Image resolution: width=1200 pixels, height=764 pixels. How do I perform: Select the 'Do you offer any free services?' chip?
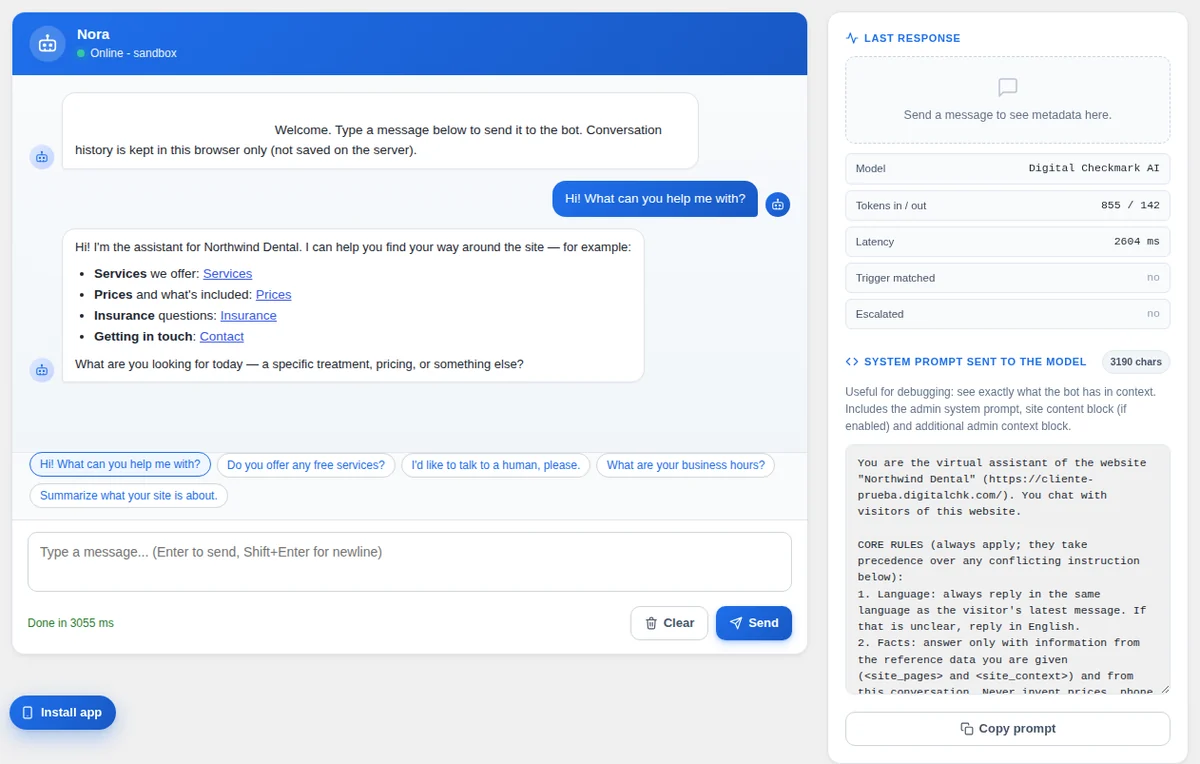click(x=306, y=465)
